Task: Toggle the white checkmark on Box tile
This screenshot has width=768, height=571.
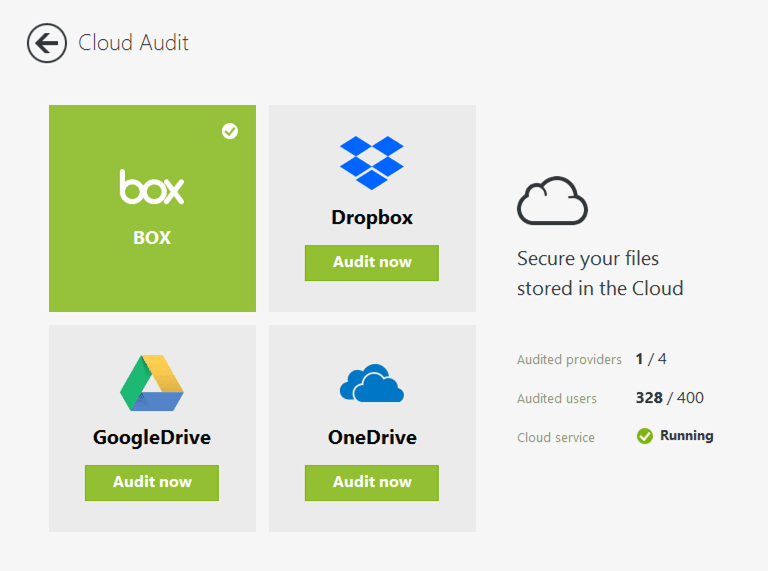Action: [230, 131]
